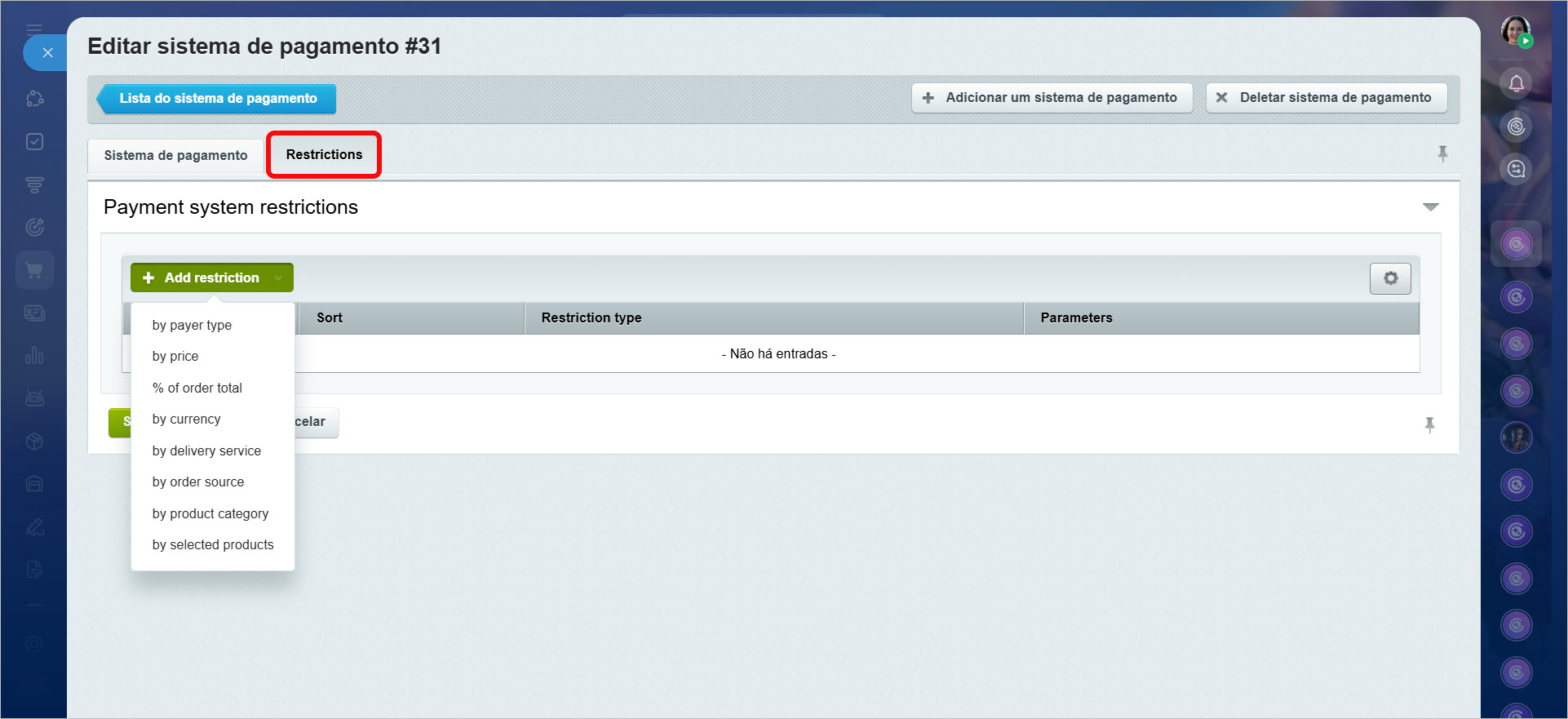
Task: Click the analytics bar chart sidebar icon
Action: click(34, 356)
